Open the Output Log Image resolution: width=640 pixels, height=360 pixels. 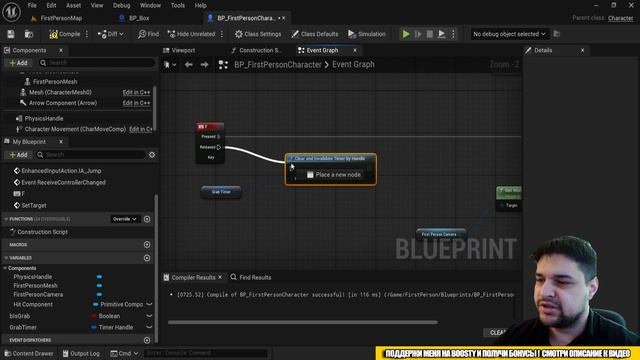click(81, 353)
